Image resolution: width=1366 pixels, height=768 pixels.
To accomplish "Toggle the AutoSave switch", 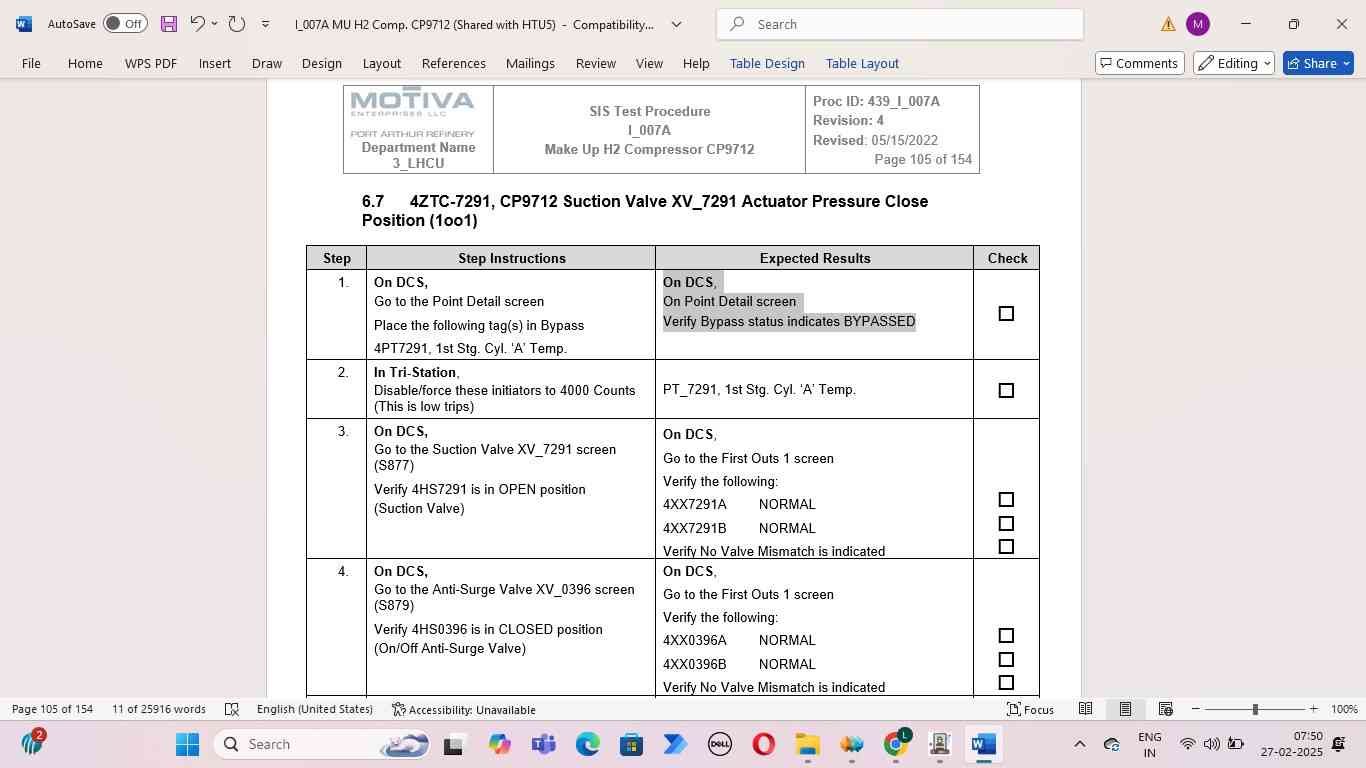I will 125,24.
